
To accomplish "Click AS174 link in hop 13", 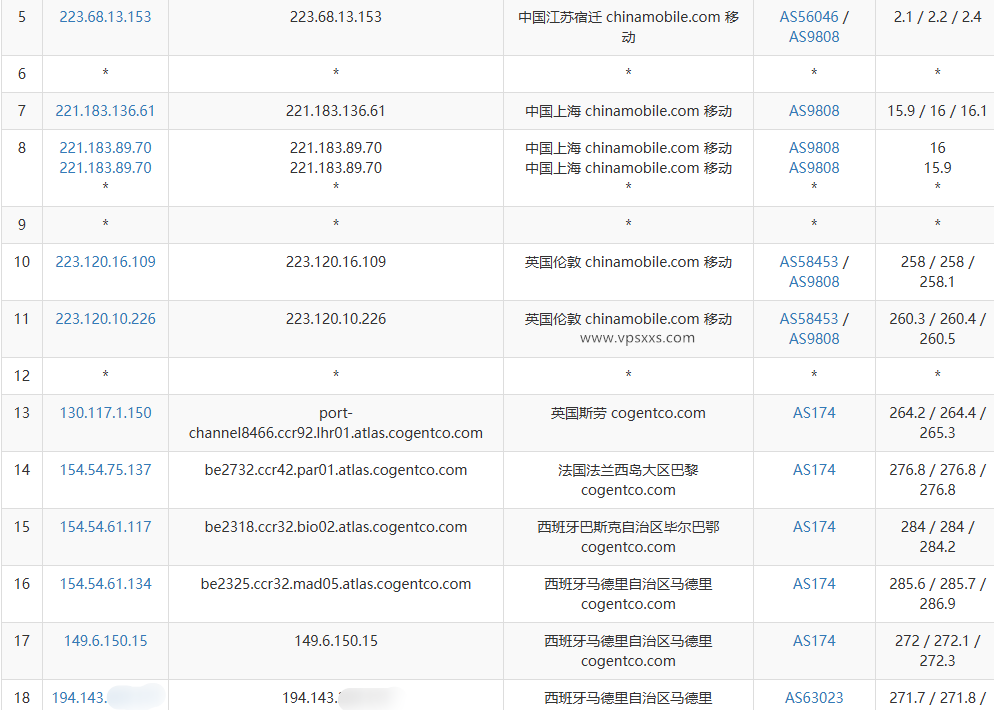I will pyautogui.click(x=814, y=413).
